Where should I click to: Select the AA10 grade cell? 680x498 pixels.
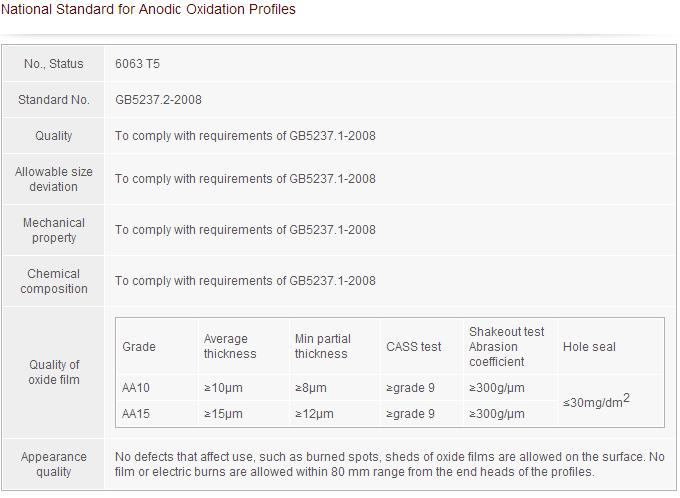pos(136,388)
